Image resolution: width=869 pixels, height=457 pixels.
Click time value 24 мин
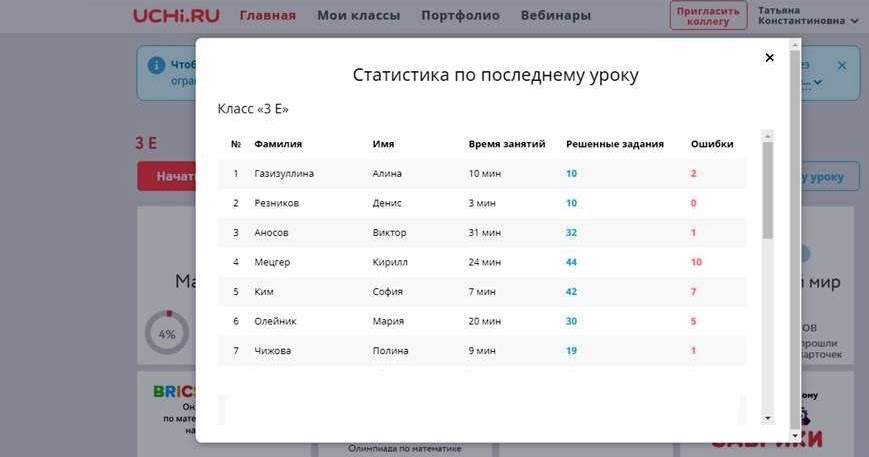click(484, 262)
